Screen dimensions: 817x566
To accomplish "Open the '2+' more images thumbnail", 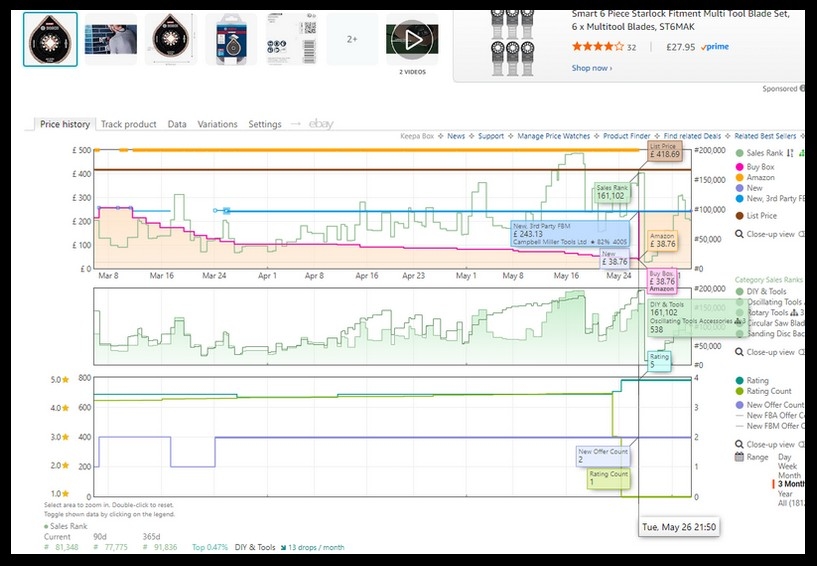I will click(352, 40).
